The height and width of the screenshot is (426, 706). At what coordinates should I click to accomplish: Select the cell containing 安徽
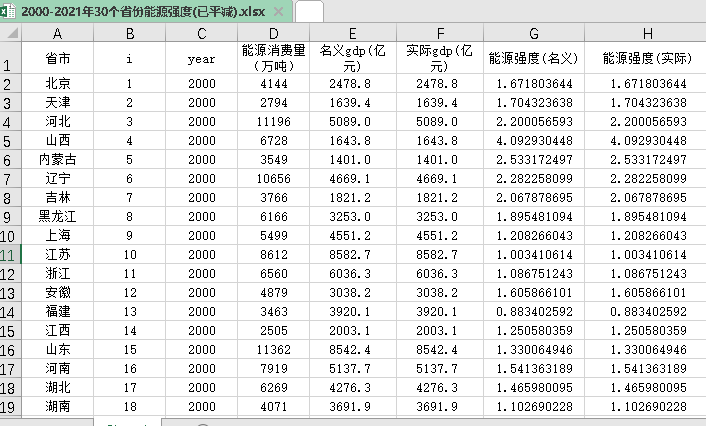(x=58, y=293)
